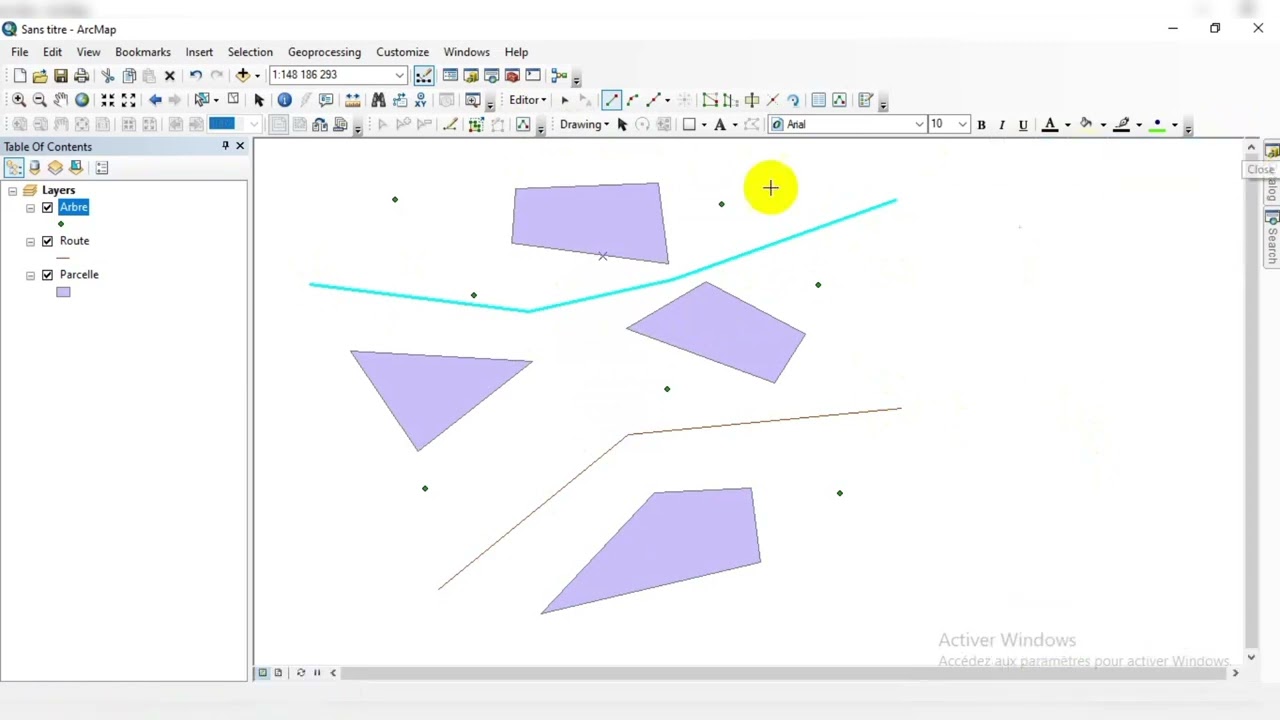Click the Parcelle lavender symbol swatch
This screenshot has width=1280, height=720.
(x=63, y=292)
